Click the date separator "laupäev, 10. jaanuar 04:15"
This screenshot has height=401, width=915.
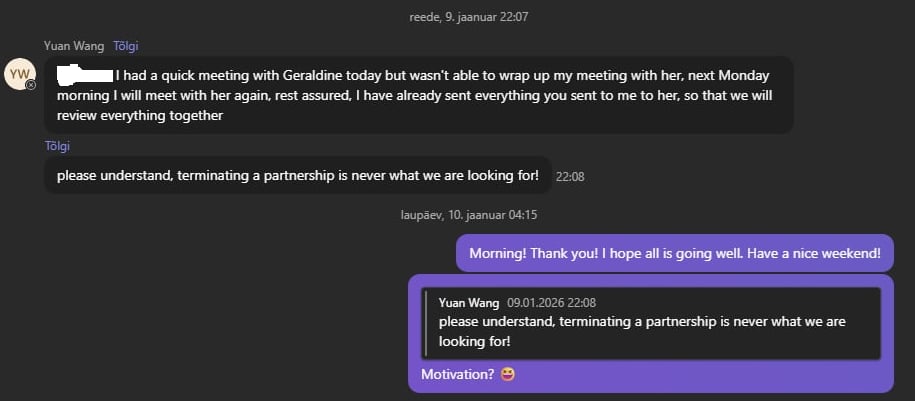(x=469, y=215)
